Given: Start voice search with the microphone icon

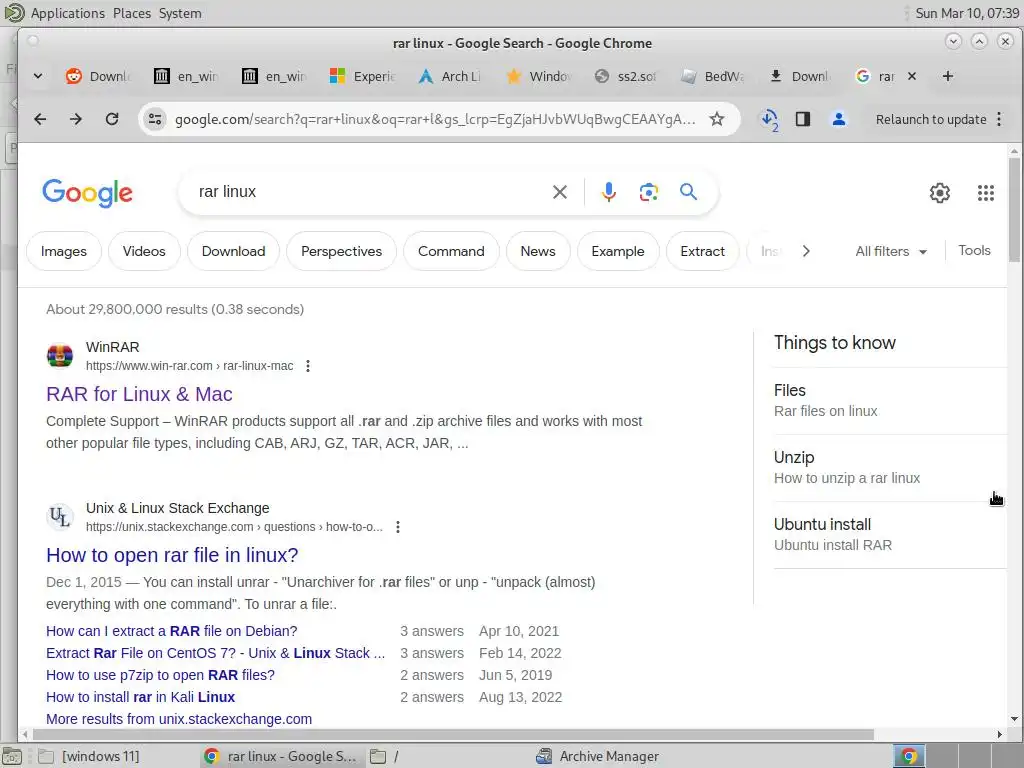Looking at the screenshot, I should [609, 192].
